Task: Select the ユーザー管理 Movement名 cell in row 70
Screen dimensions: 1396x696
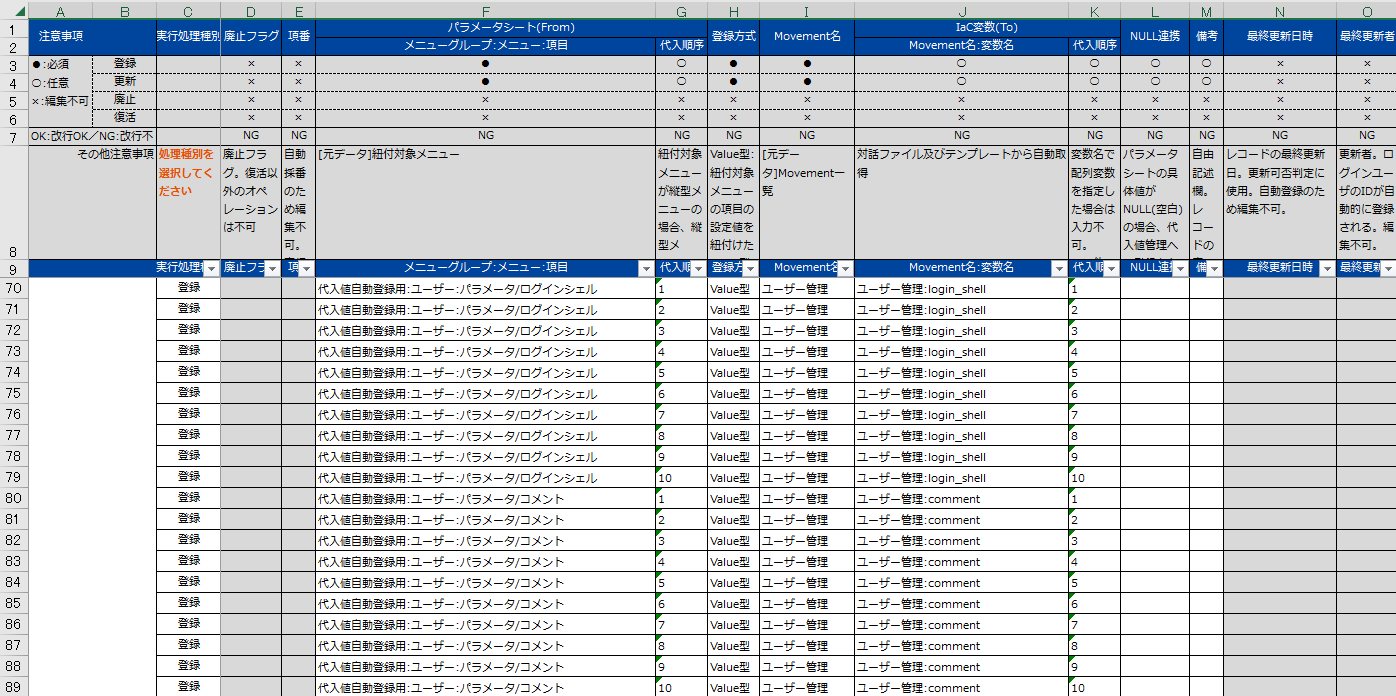Action: 805,288
